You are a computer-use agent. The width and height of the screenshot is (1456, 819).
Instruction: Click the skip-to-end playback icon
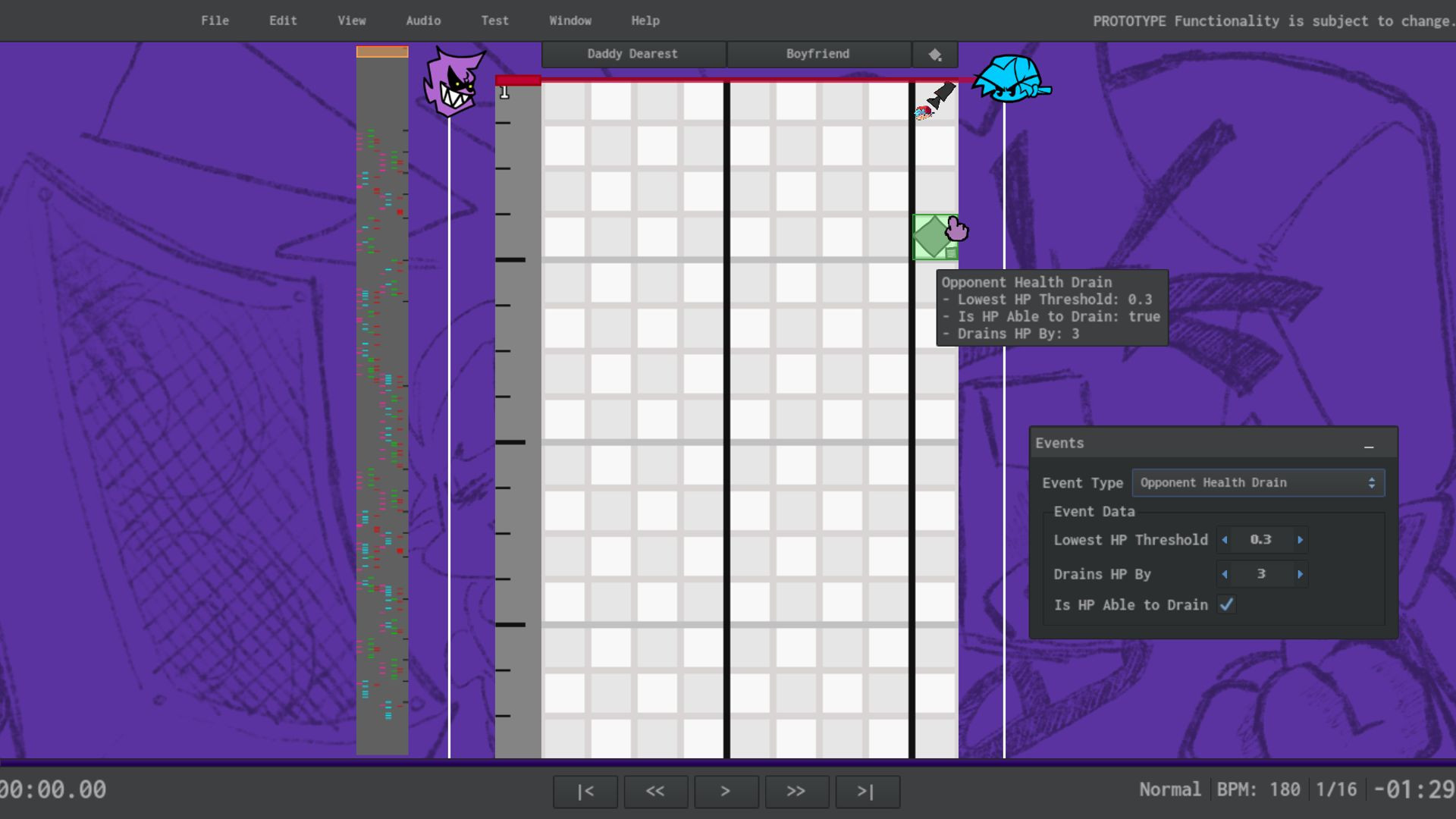tap(867, 791)
